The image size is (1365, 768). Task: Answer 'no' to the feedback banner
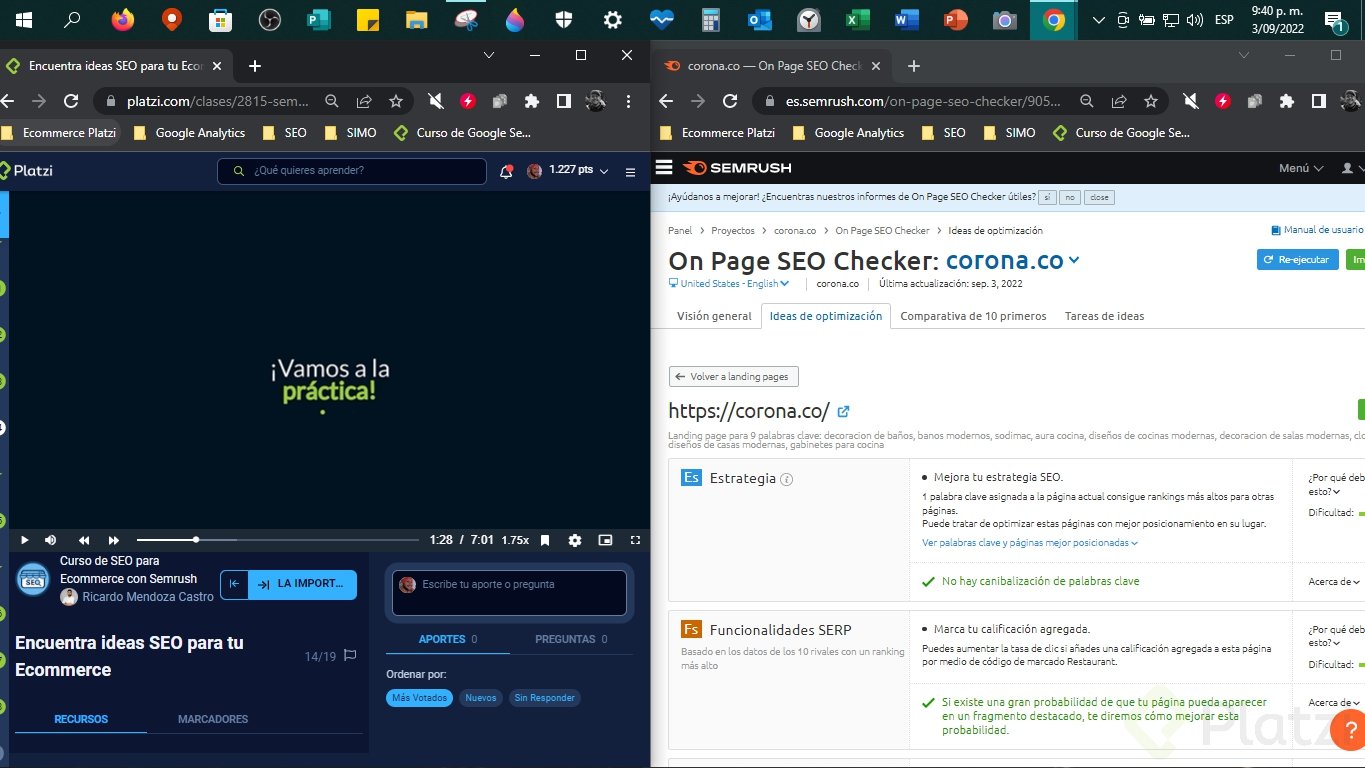pyautogui.click(x=1071, y=197)
